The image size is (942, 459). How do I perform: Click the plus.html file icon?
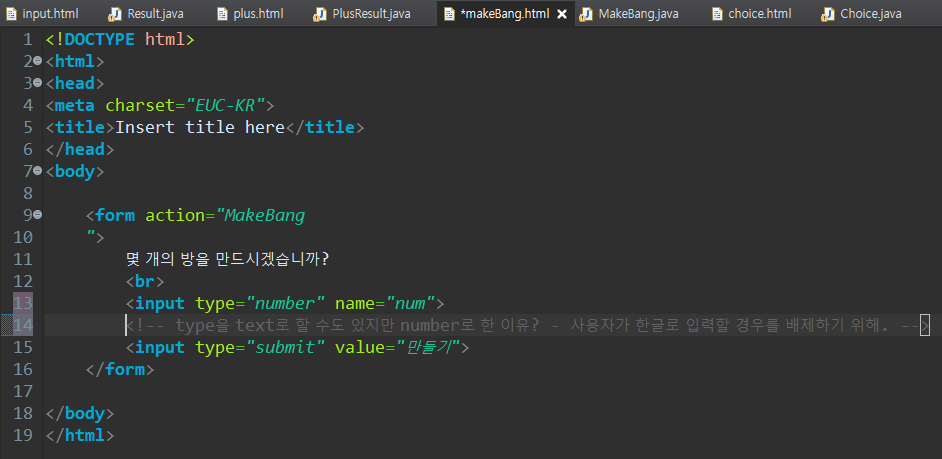[x=222, y=14]
